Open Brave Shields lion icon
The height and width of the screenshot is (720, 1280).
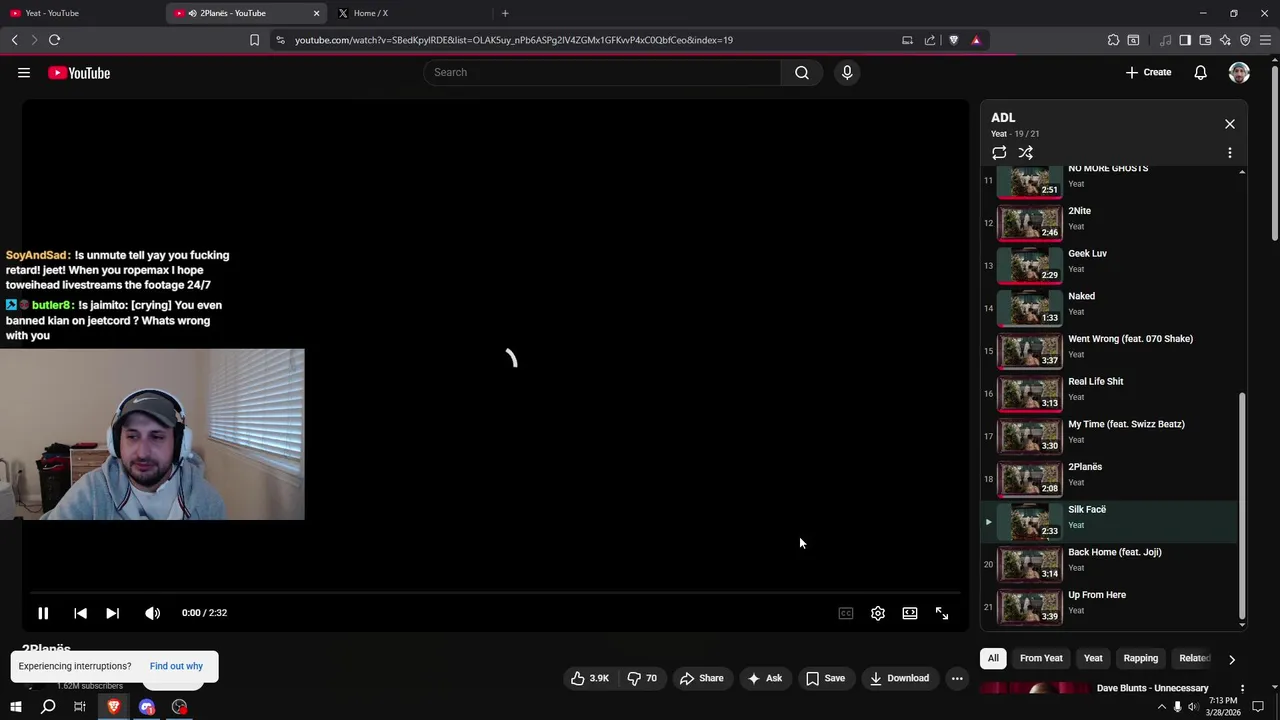click(953, 40)
